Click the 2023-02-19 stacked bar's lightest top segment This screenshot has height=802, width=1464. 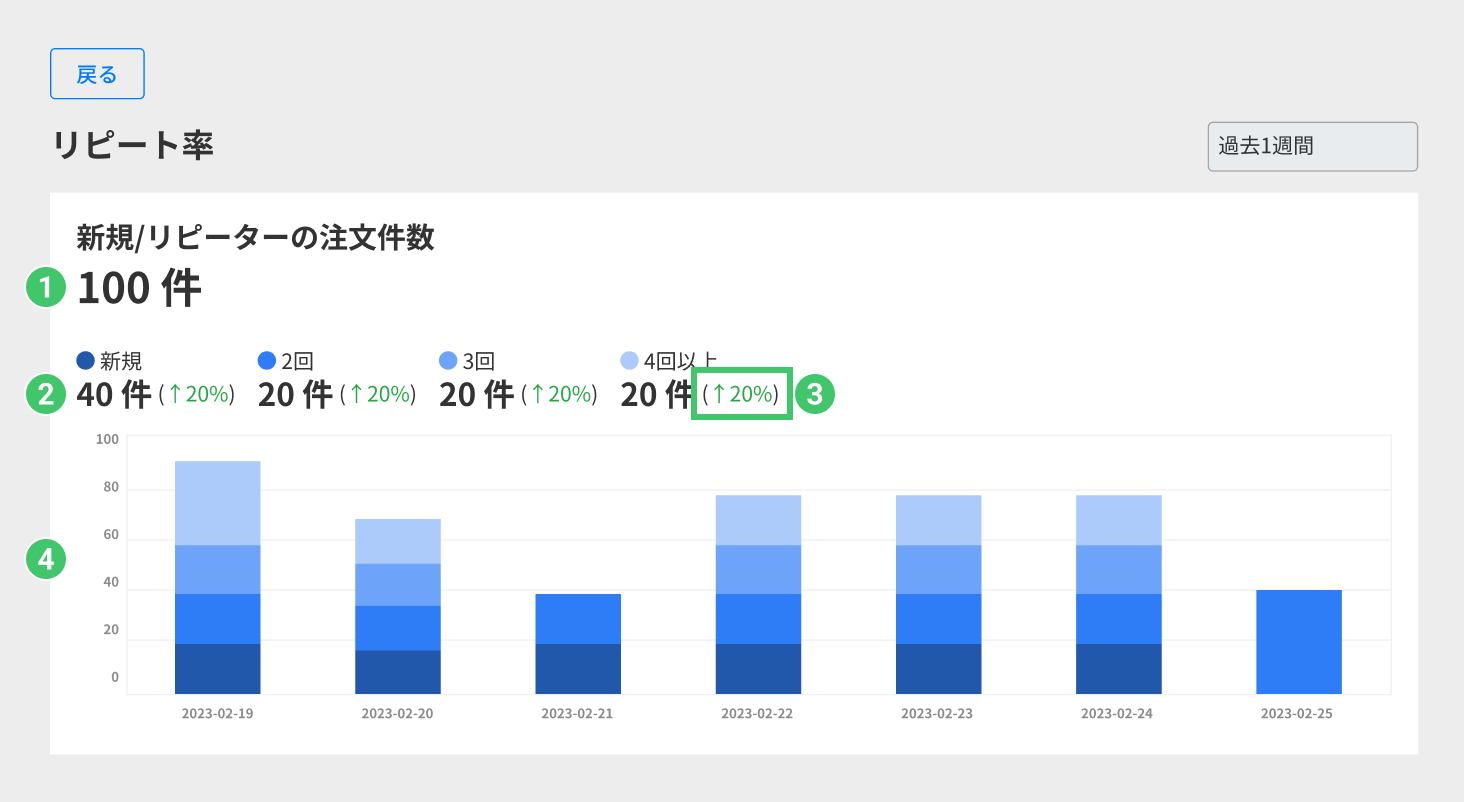(217, 503)
